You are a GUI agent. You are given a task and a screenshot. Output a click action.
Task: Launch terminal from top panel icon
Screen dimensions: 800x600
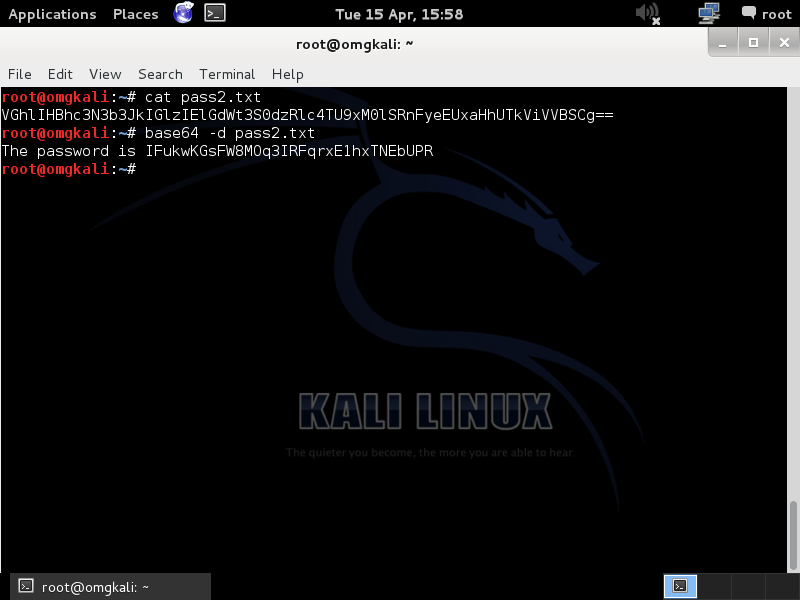[x=215, y=13]
